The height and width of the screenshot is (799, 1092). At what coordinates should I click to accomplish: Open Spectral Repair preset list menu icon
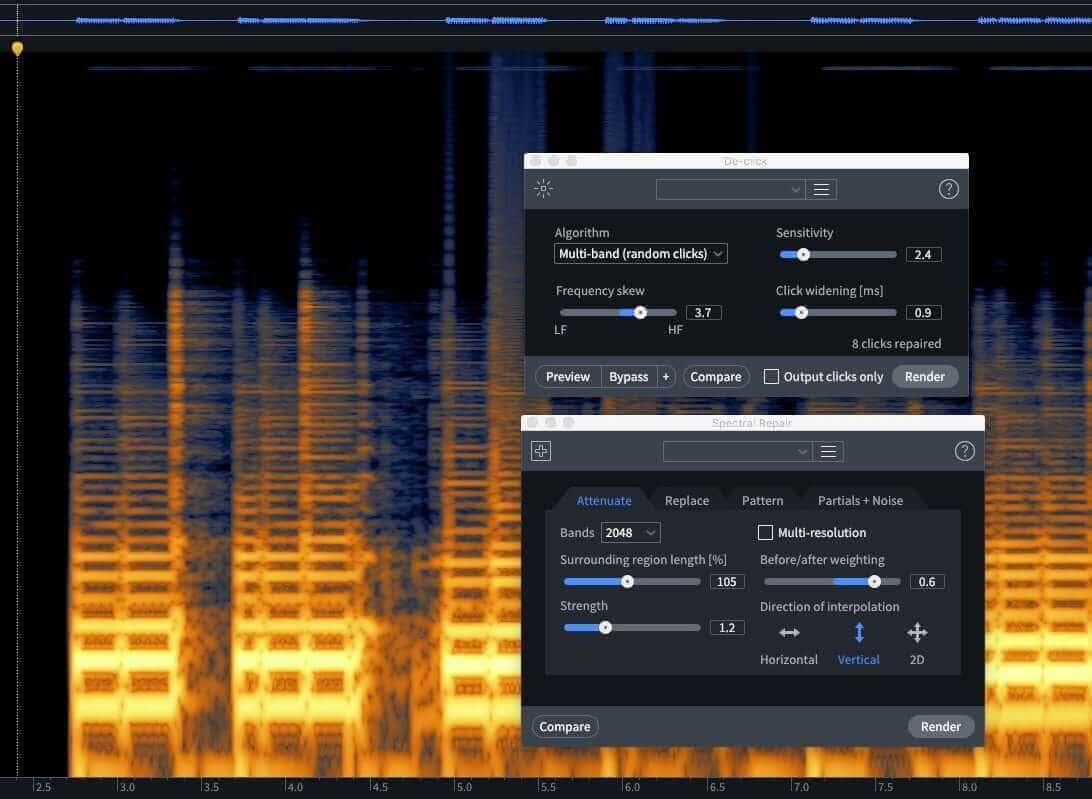[828, 451]
